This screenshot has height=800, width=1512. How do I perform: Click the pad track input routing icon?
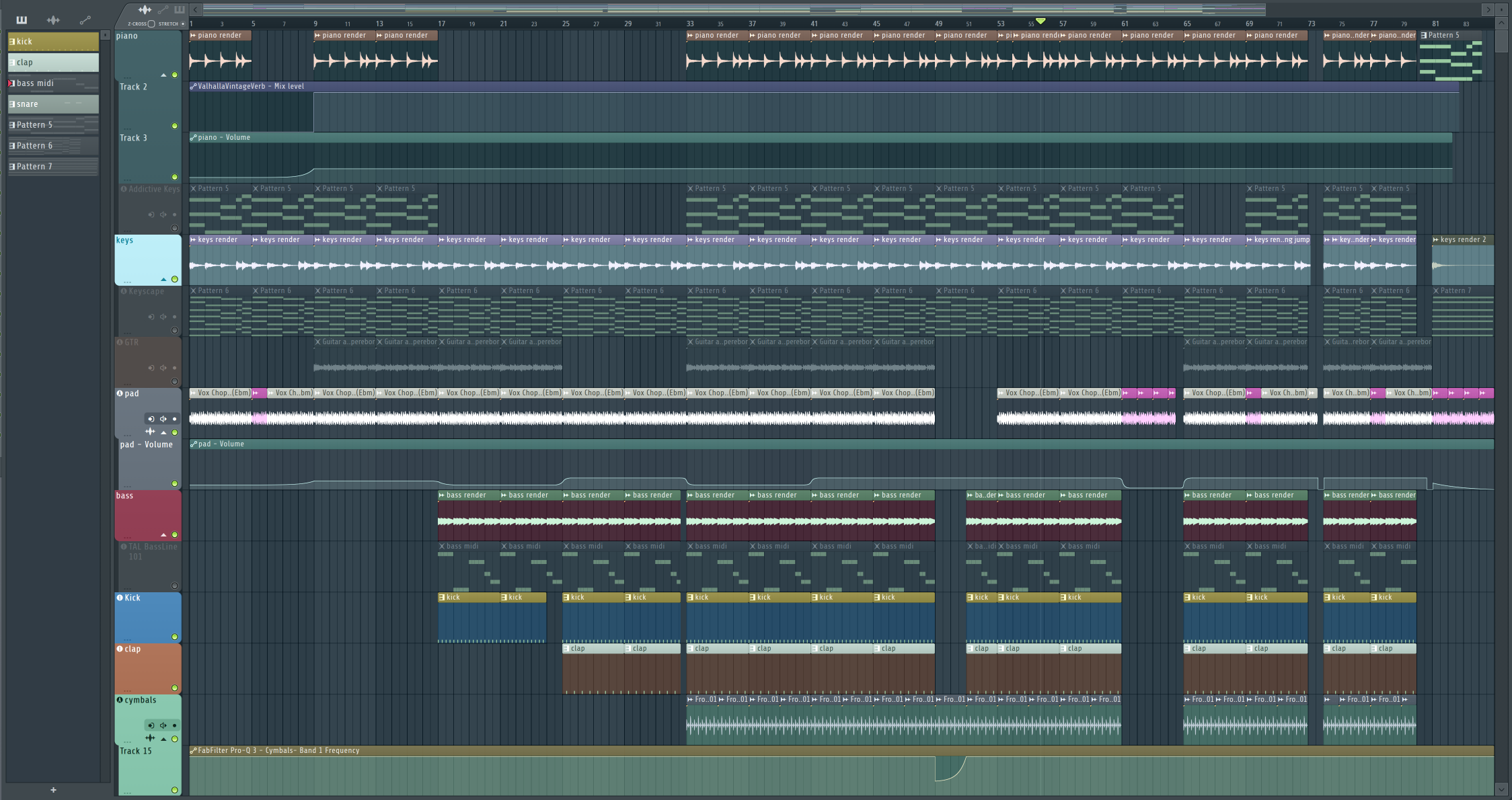click(x=151, y=419)
